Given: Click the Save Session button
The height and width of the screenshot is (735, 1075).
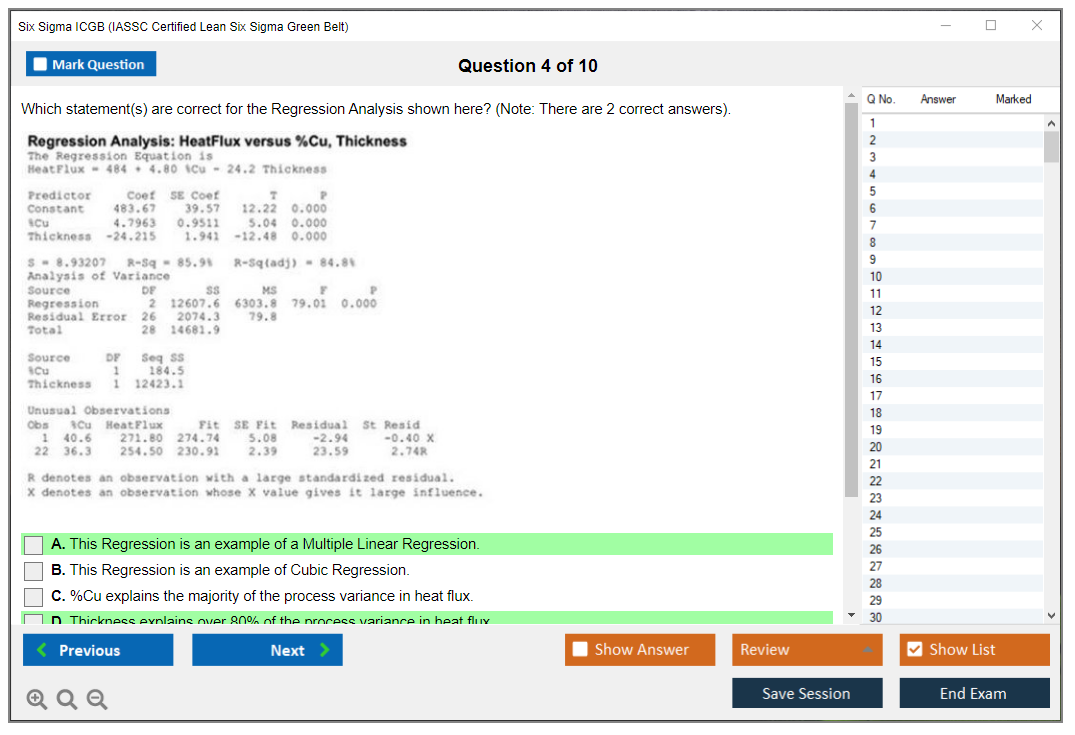Looking at the screenshot, I should click(807, 693).
